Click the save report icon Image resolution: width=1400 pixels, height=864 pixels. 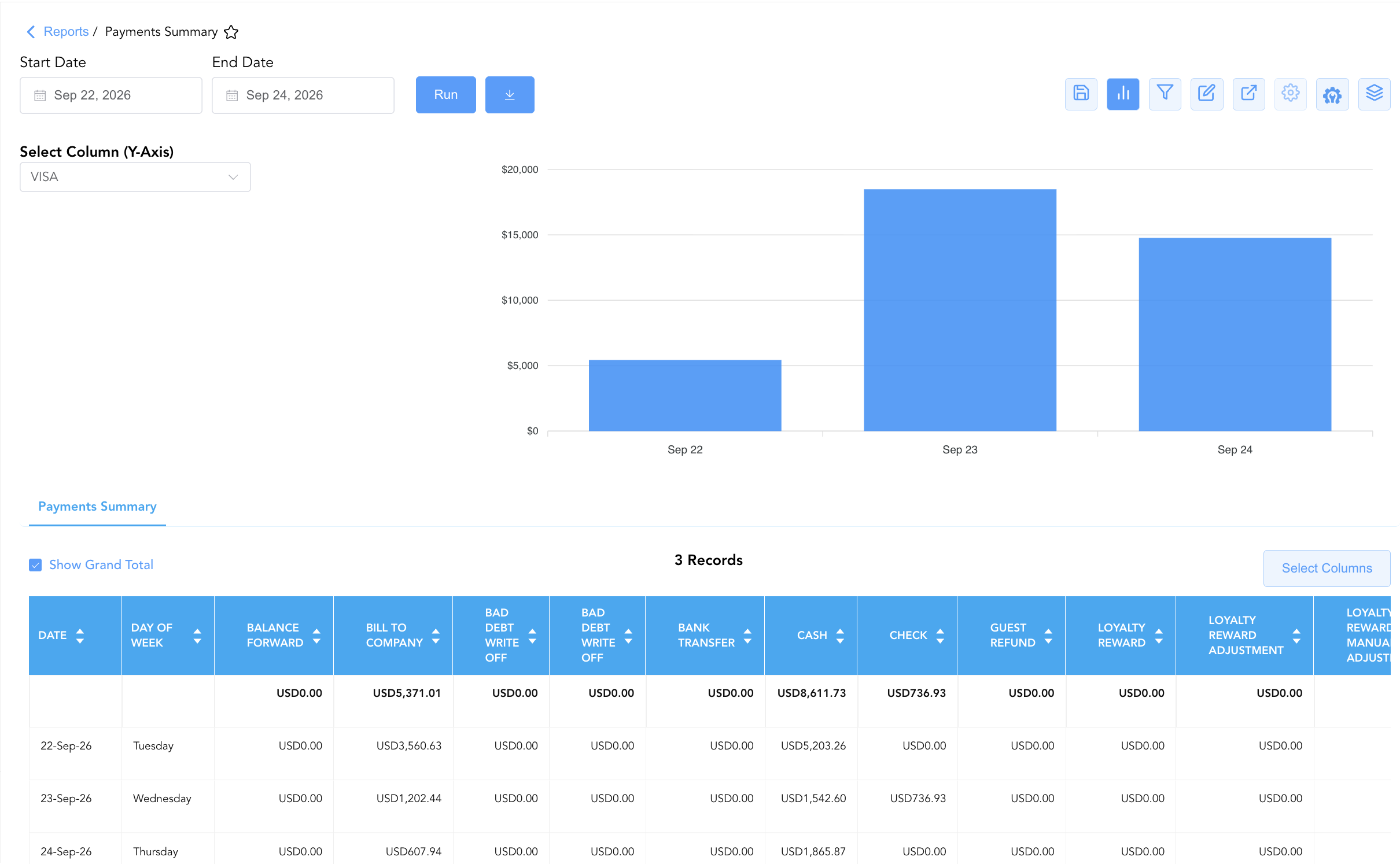(1081, 94)
